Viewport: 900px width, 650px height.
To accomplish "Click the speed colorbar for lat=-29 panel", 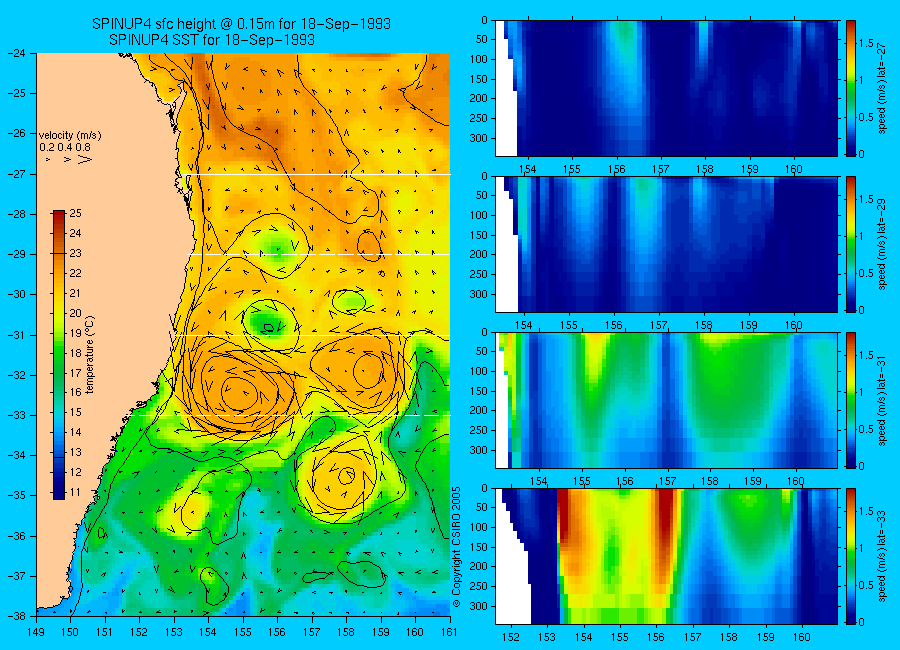I will pos(851,245).
